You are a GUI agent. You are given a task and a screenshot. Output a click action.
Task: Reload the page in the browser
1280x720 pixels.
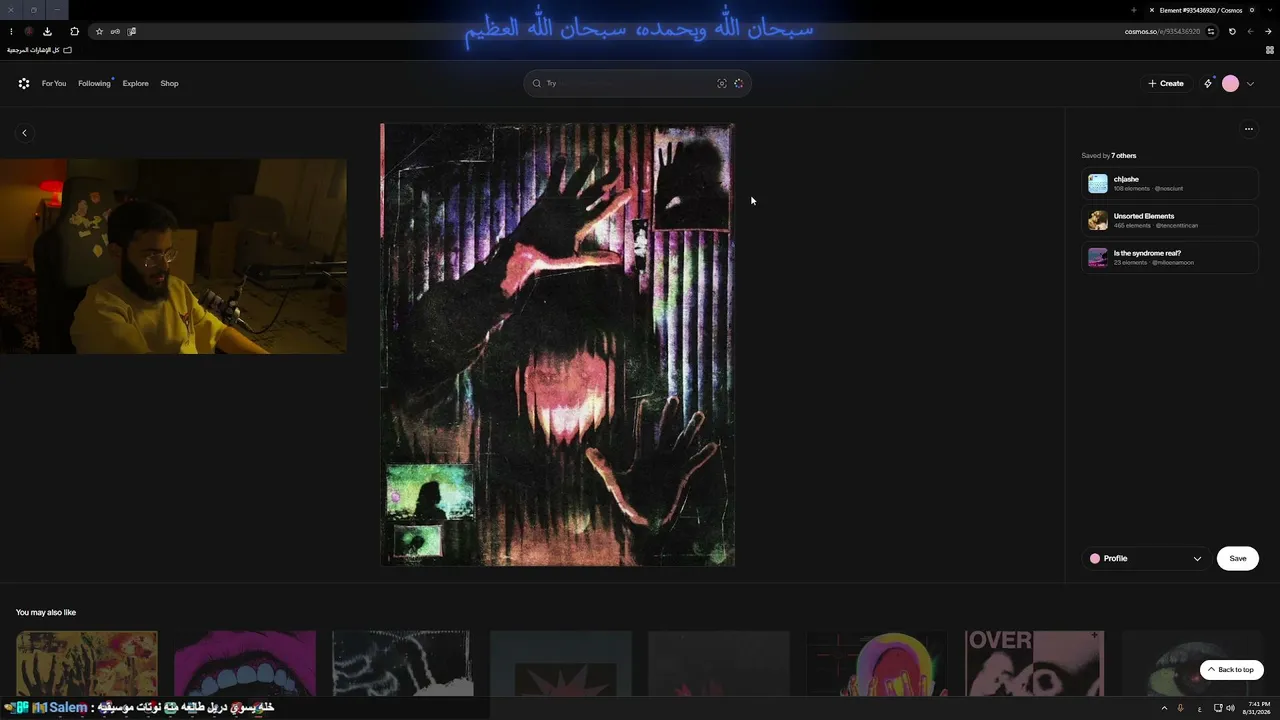1232,31
